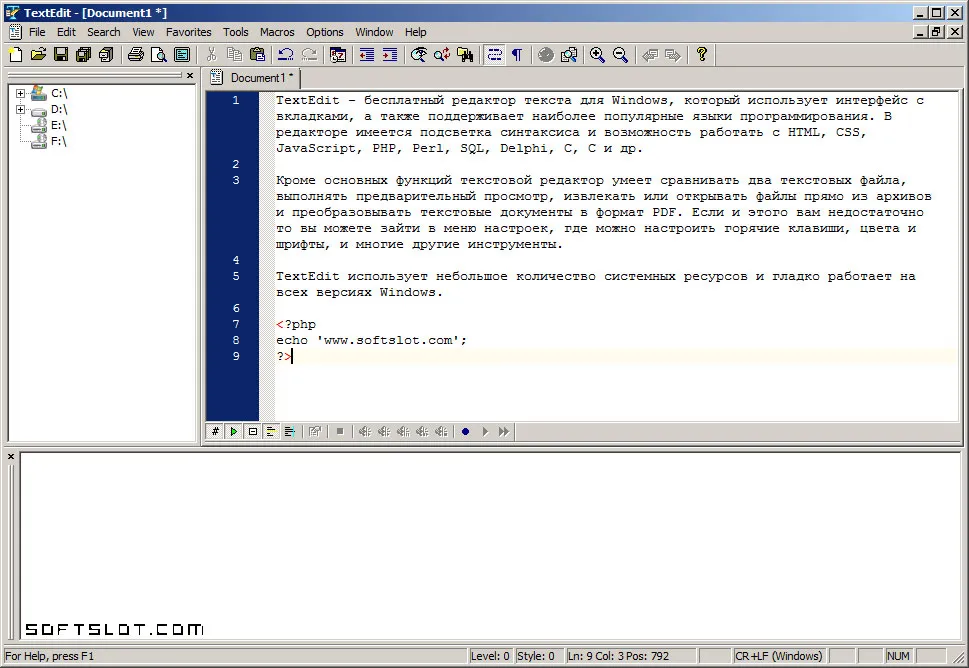Toggle the show paragraph marks button
969x668 pixels.
click(x=517, y=55)
